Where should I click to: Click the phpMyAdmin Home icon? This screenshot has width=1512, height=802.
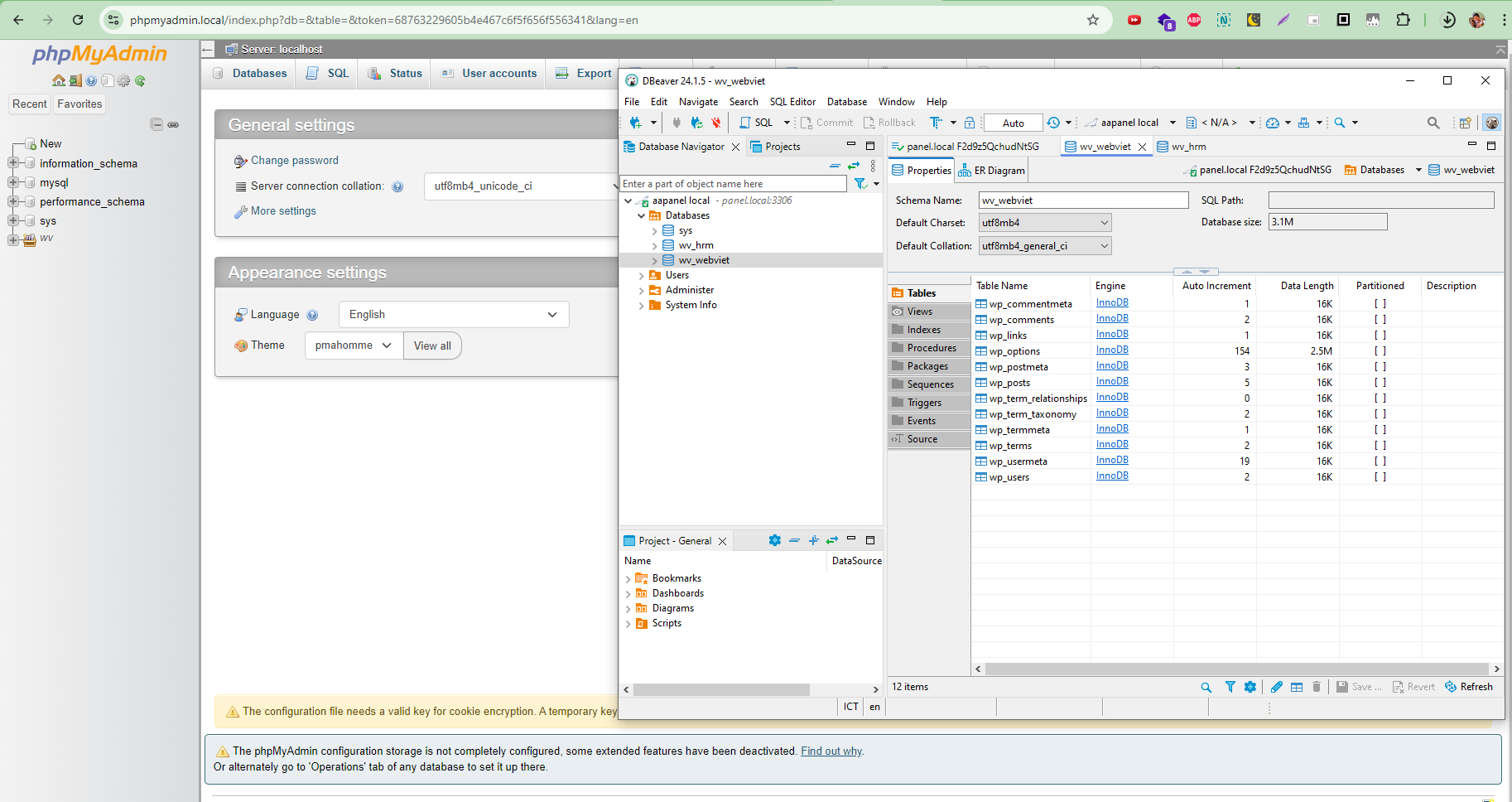click(58, 80)
